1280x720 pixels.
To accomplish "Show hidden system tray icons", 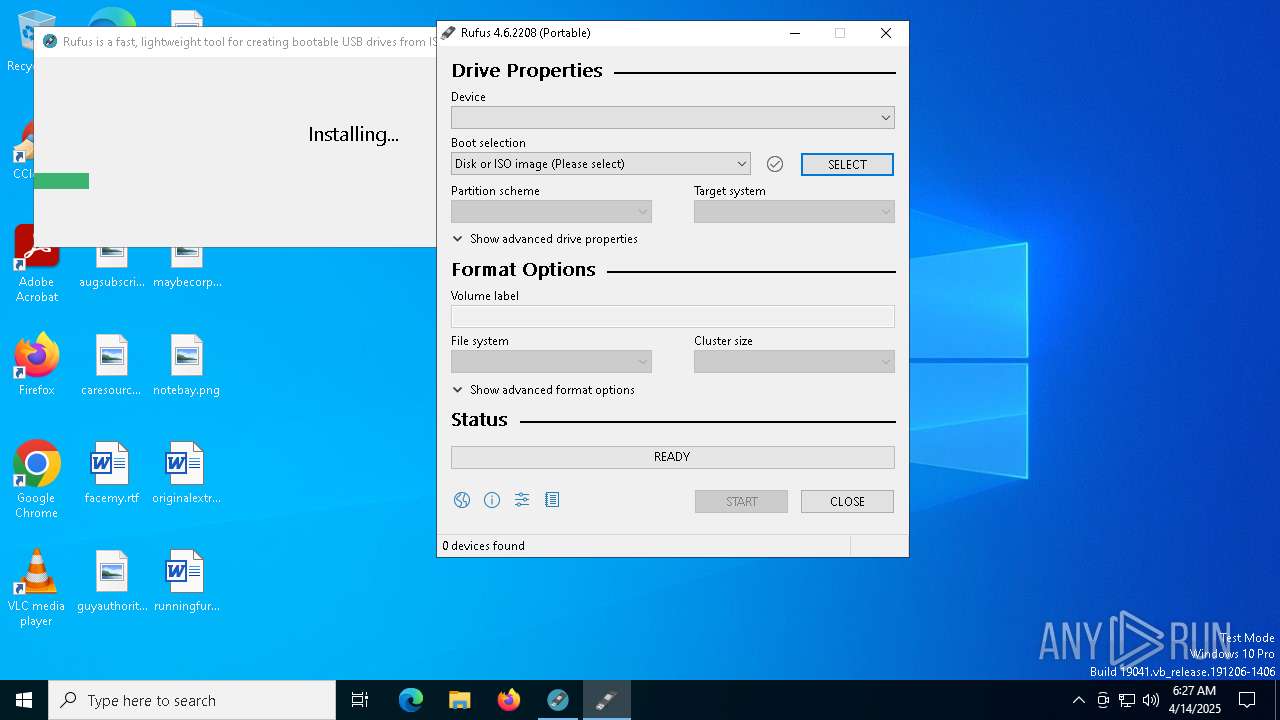I will point(1078,700).
